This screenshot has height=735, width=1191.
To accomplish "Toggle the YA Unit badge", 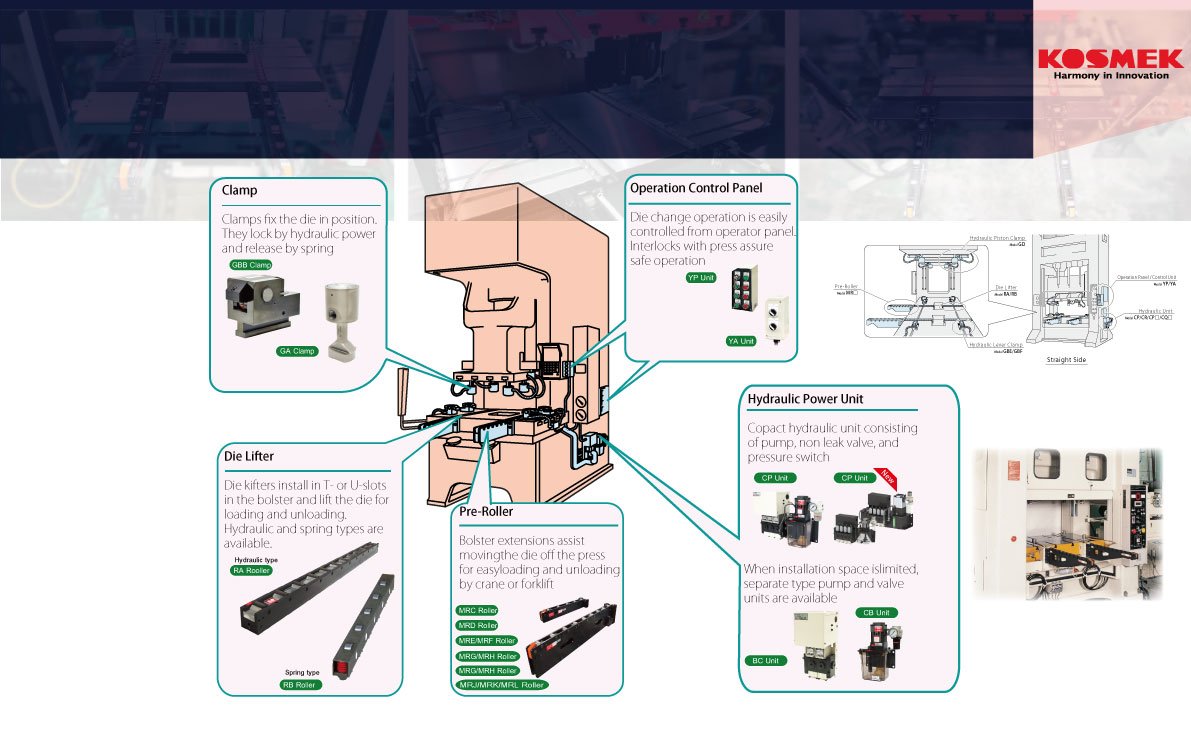I will [x=741, y=341].
